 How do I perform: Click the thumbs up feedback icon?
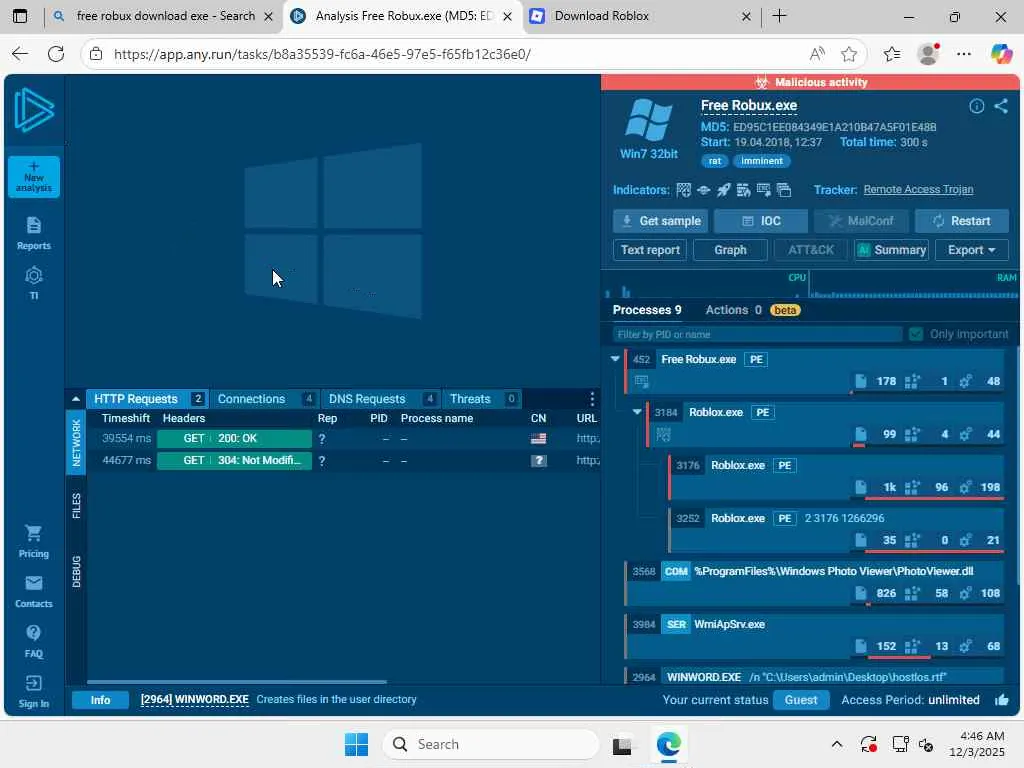point(1002,700)
